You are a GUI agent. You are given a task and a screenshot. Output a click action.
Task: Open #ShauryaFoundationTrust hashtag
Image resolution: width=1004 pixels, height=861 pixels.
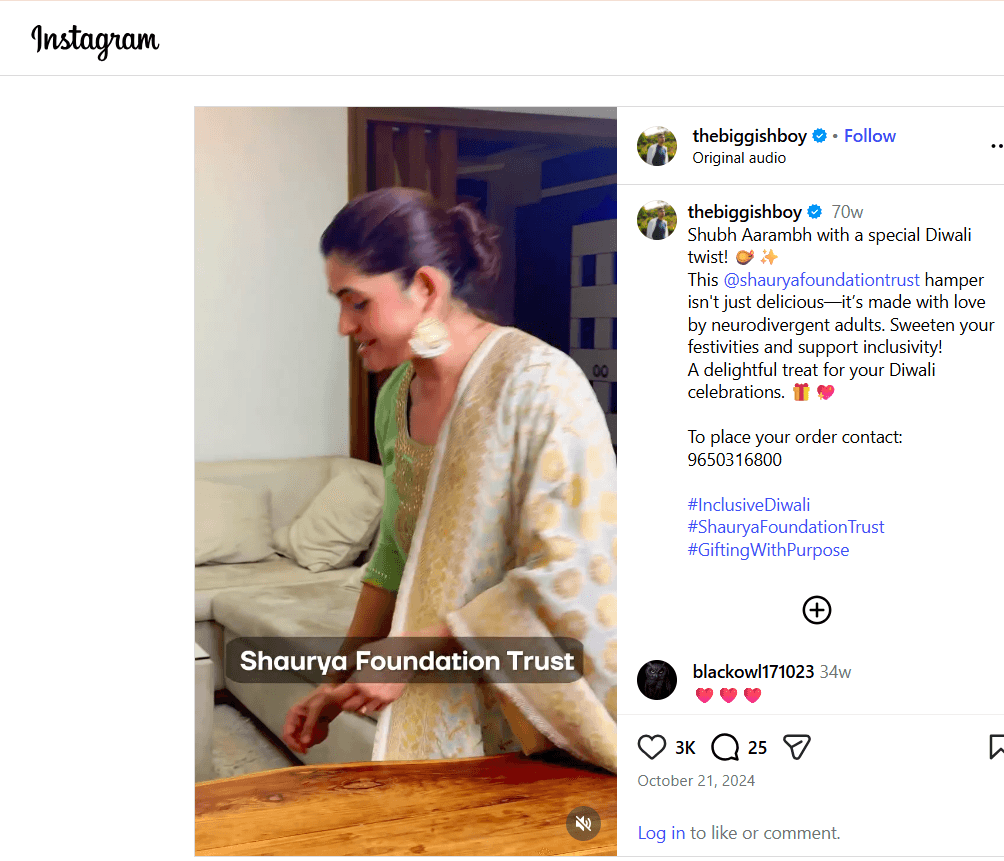pyautogui.click(x=786, y=527)
